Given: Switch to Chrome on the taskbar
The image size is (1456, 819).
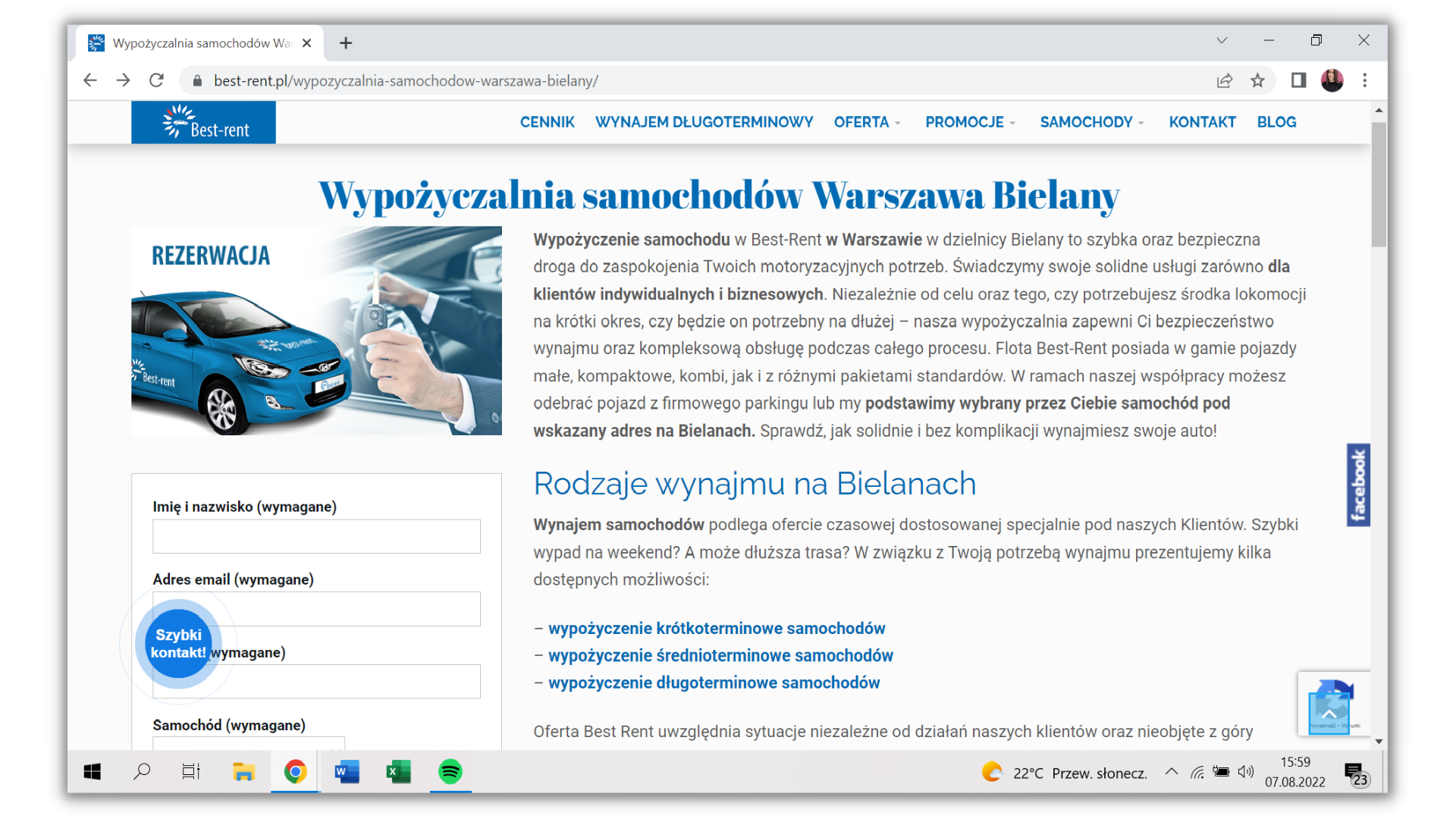Looking at the screenshot, I should point(295,772).
